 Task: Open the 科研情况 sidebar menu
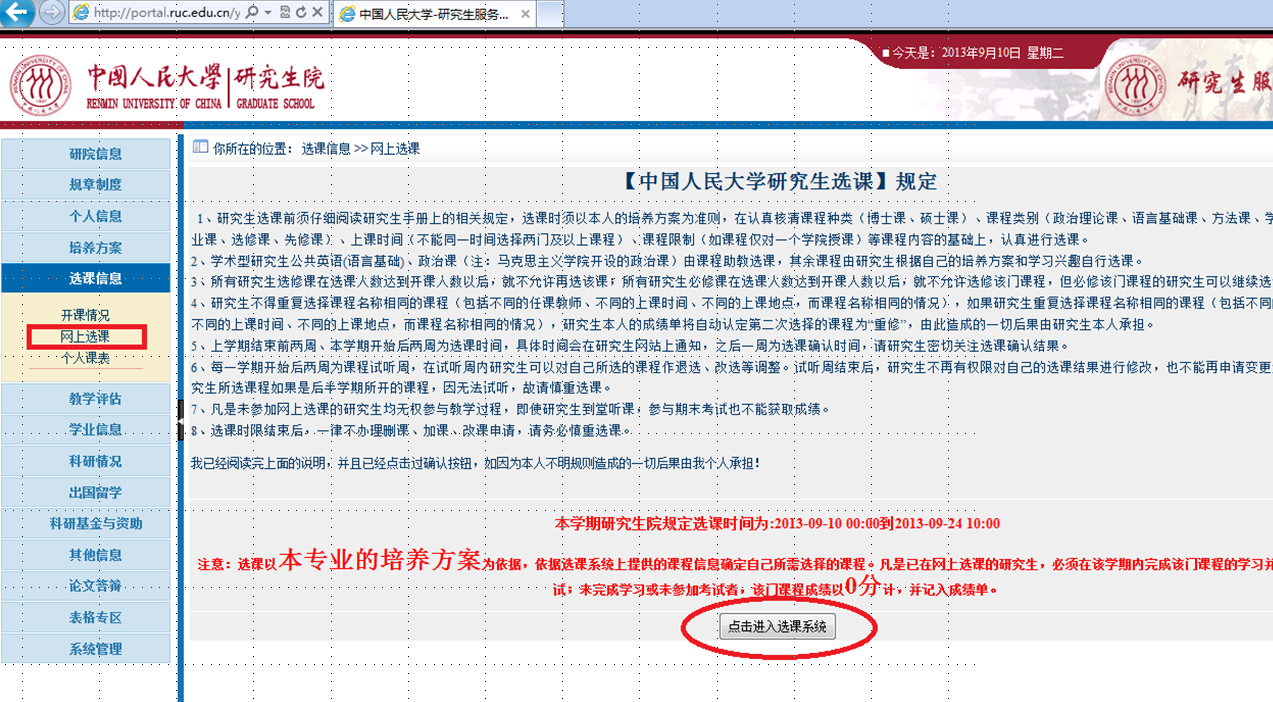pyautogui.click(x=86, y=461)
